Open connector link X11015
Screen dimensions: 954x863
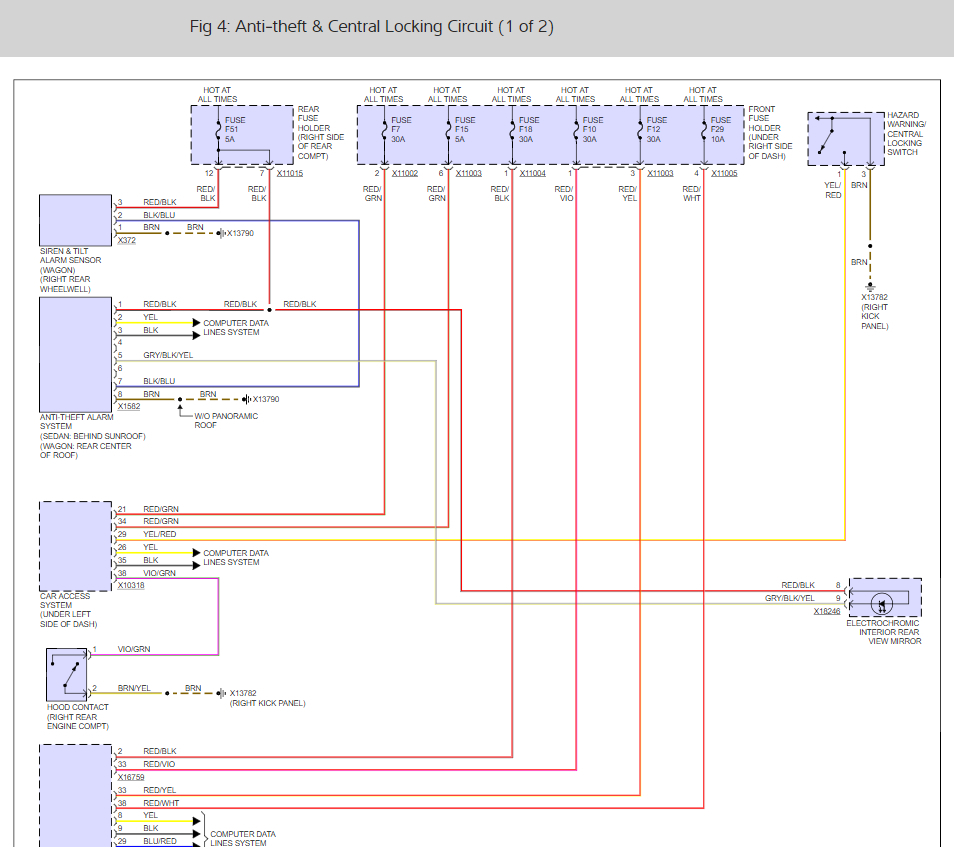[x=290, y=173]
